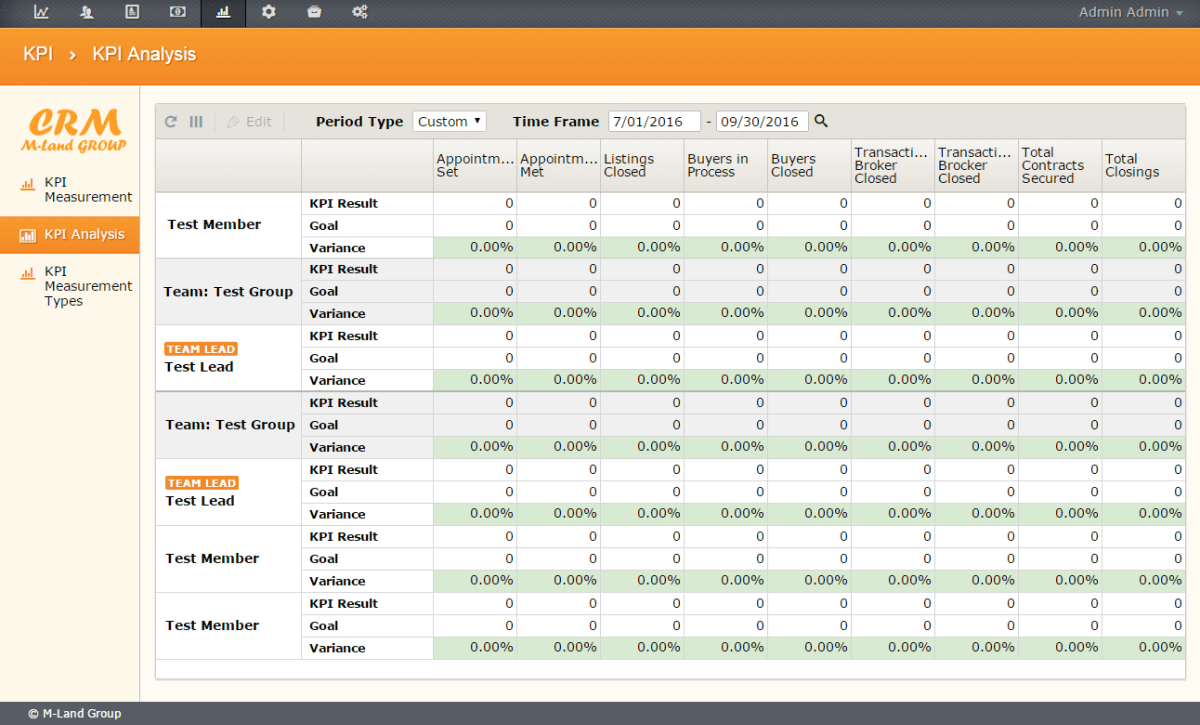Refresh the KPI grid with reload icon
Image resolution: width=1200 pixels, height=725 pixels.
(x=171, y=121)
